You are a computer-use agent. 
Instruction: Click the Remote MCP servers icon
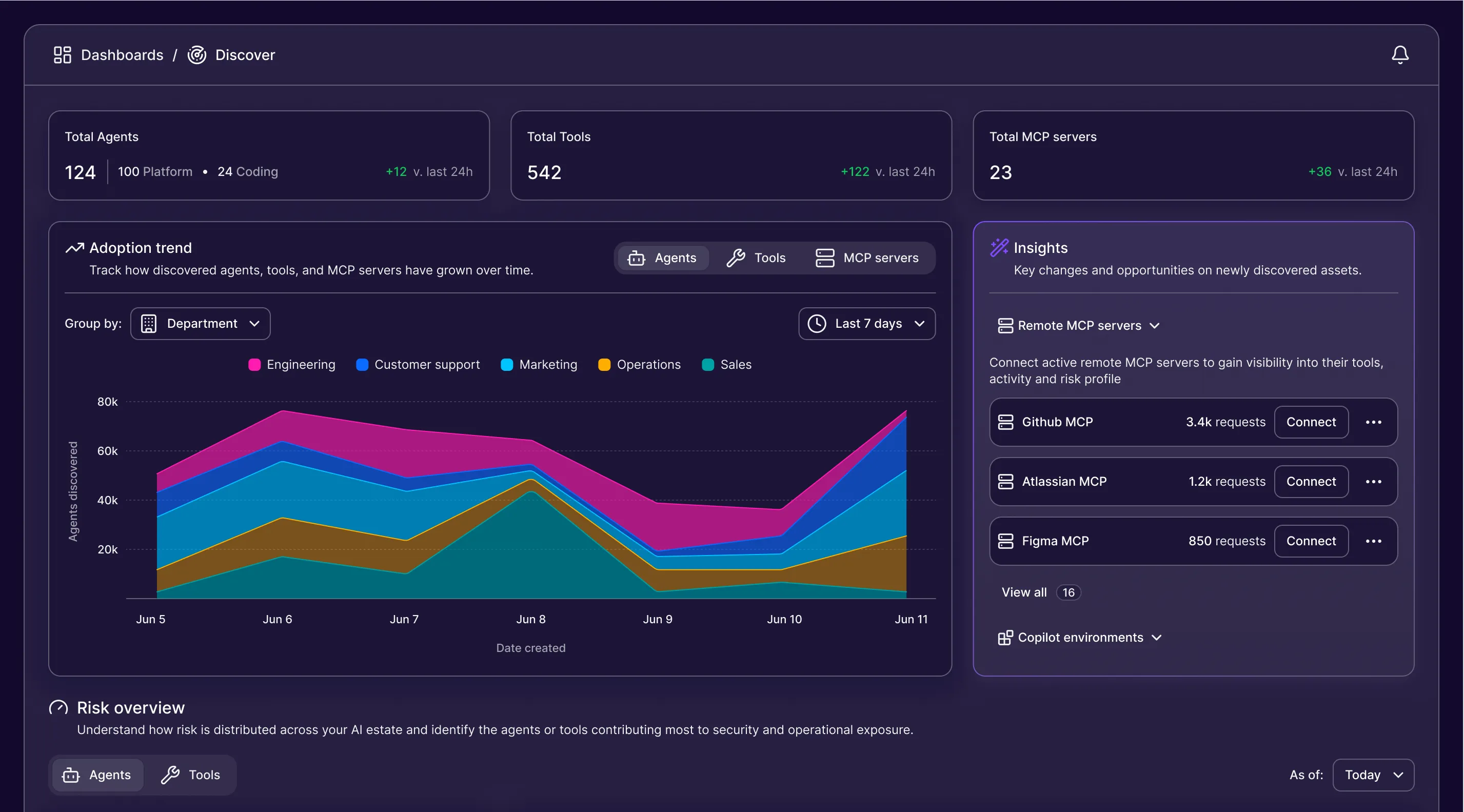(1005, 326)
